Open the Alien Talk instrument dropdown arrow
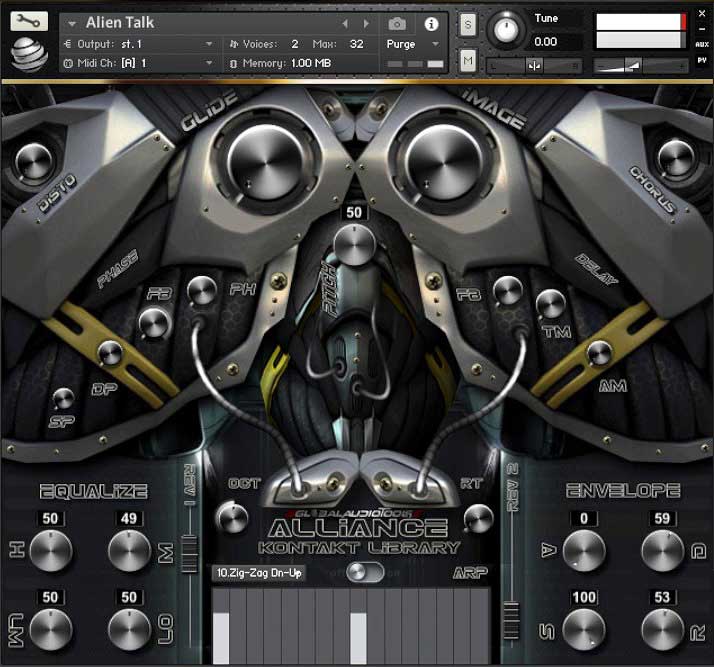 tap(71, 23)
